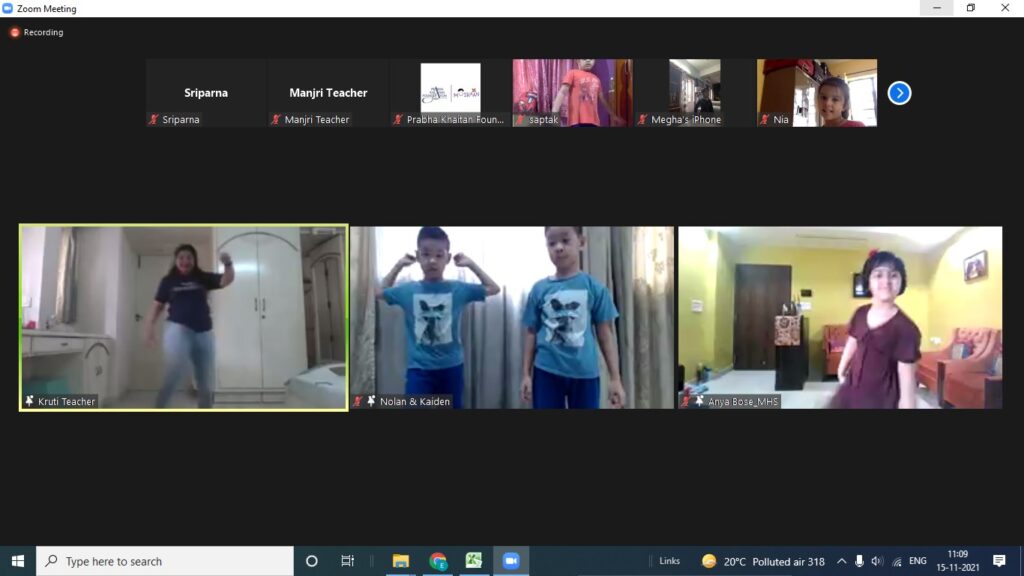
Task: Open the Windows Start menu
Action: click(18, 561)
